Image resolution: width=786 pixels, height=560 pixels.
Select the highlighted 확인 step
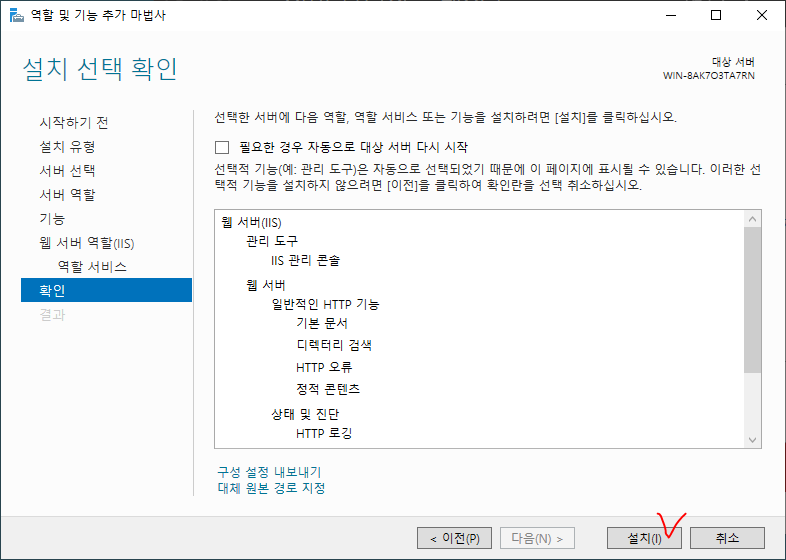pyautogui.click(x=106, y=290)
